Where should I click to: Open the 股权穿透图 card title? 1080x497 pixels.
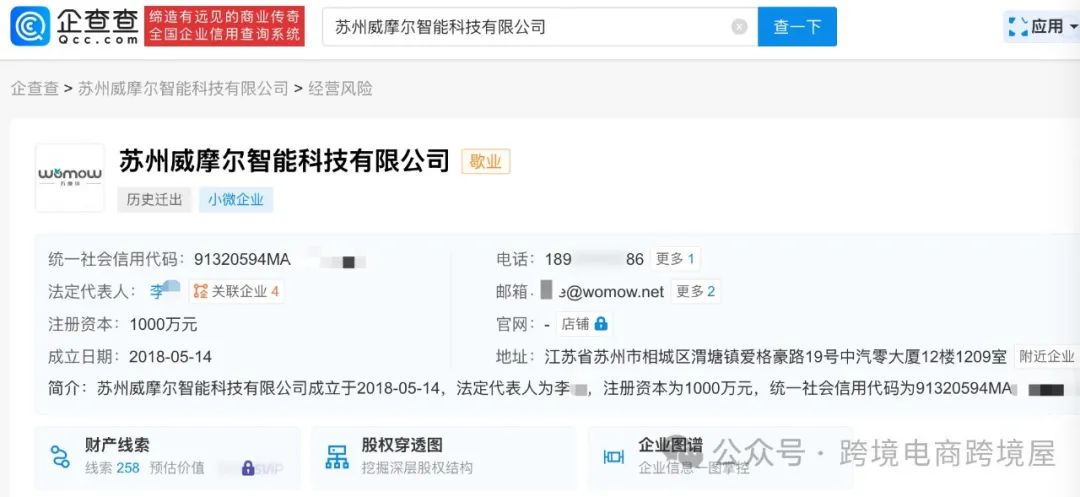402,445
